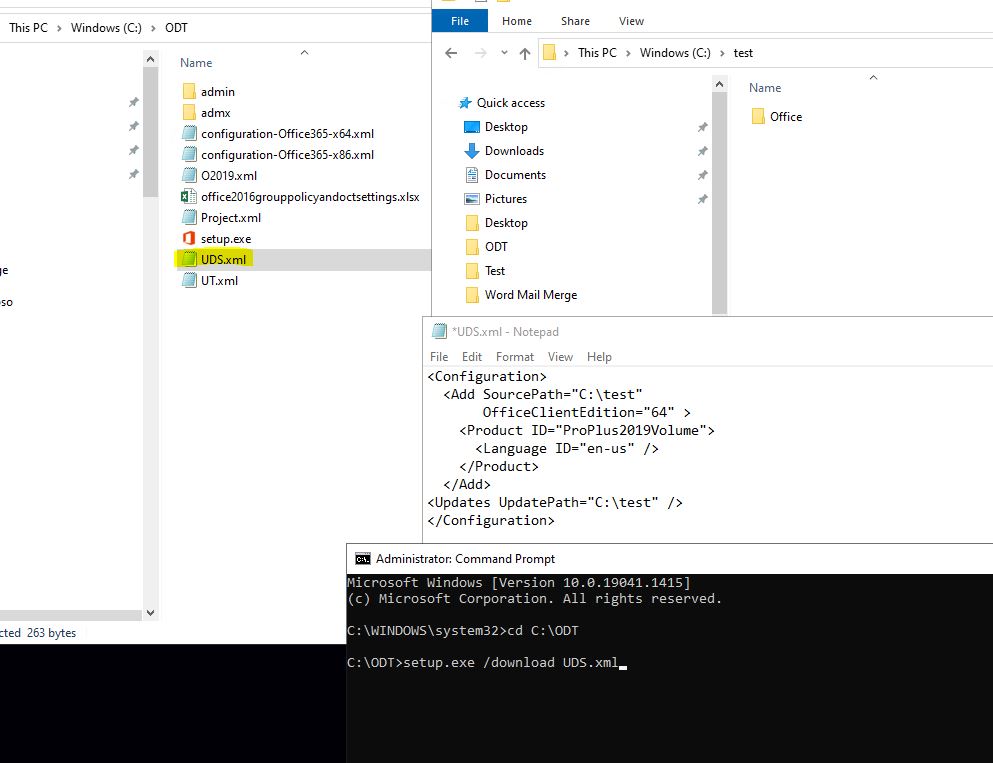
Task: Toggle Name column sort in test window
Action: pos(765,88)
